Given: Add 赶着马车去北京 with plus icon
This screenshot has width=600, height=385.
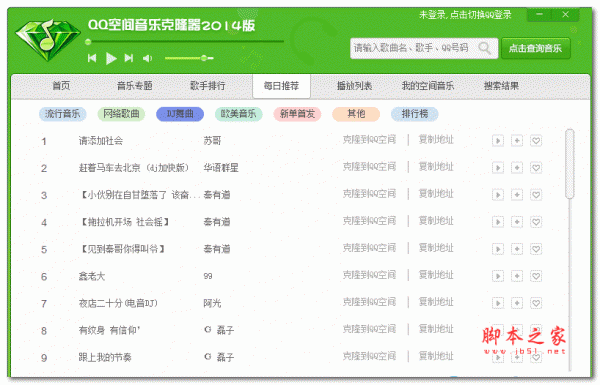Looking at the screenshot, I should [517, 168].
